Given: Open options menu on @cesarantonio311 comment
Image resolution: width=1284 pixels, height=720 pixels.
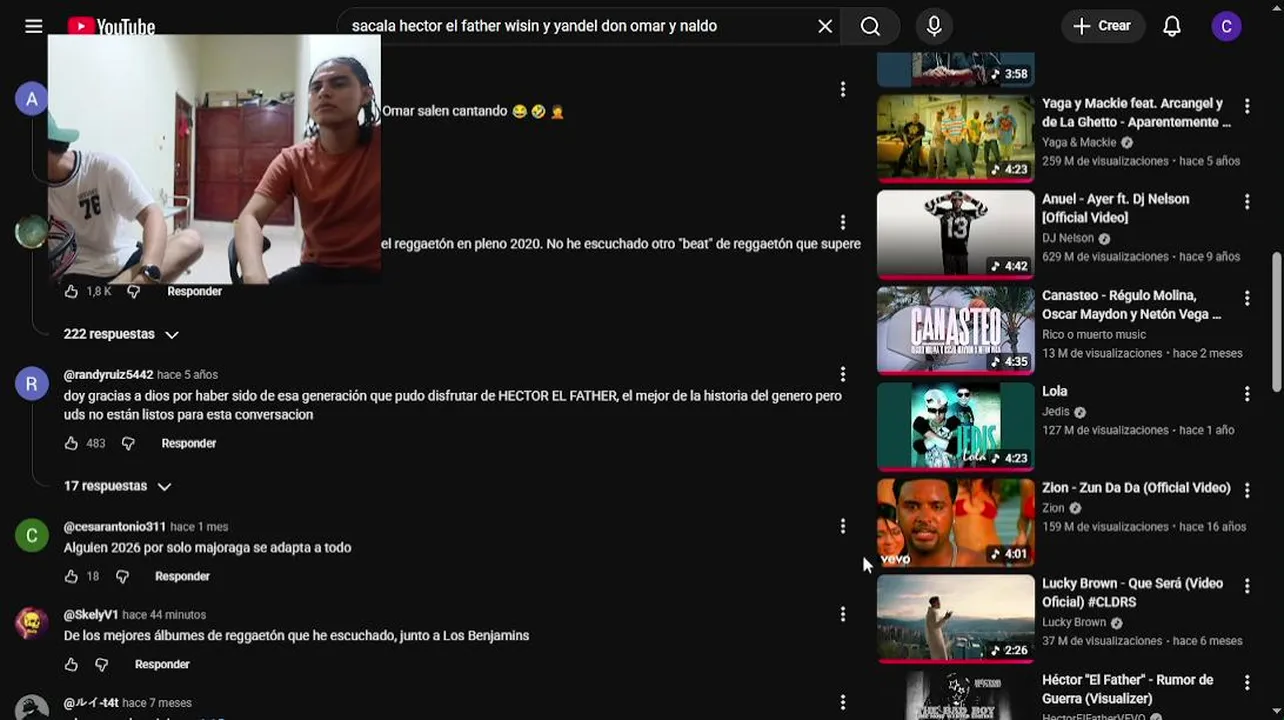Looking at the screenshot, I should [843, 526].
